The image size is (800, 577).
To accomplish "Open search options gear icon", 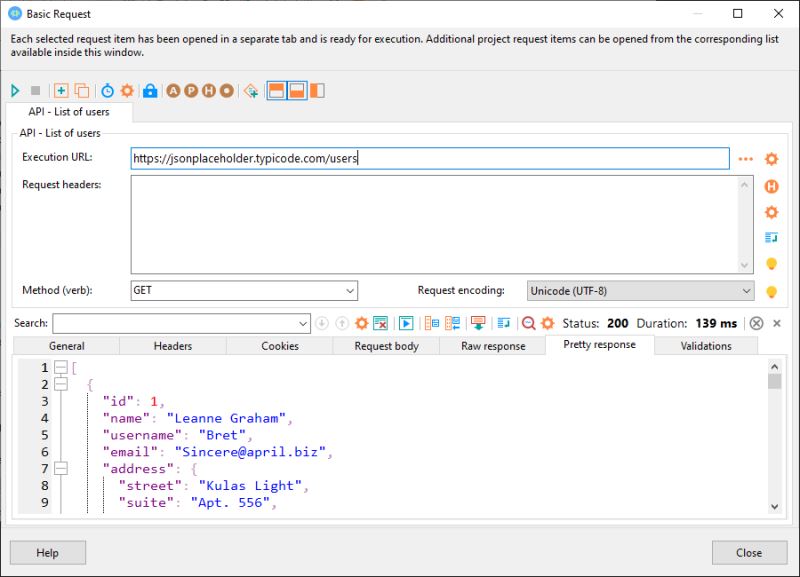I will (x=361, y=323).
